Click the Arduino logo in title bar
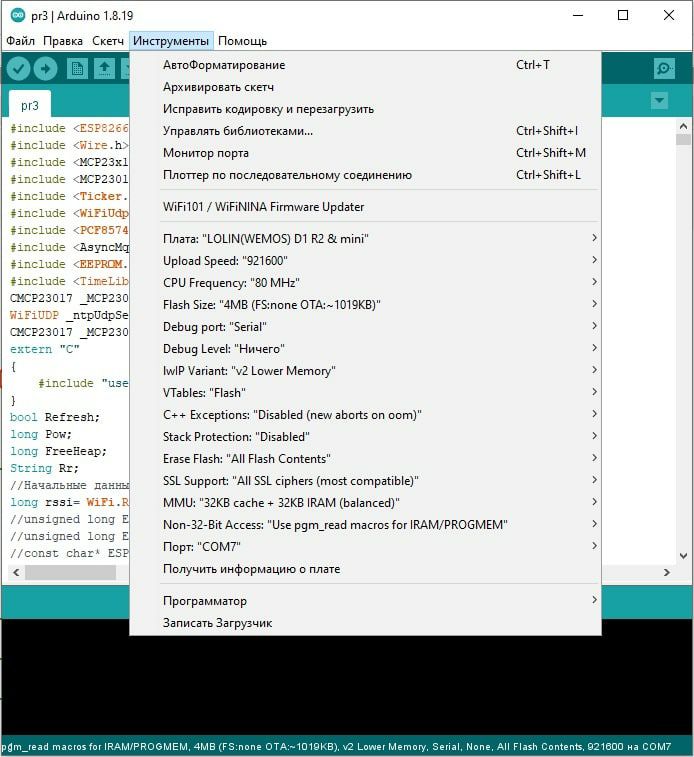The image size is (694, 757). click(x=18, y=15)
